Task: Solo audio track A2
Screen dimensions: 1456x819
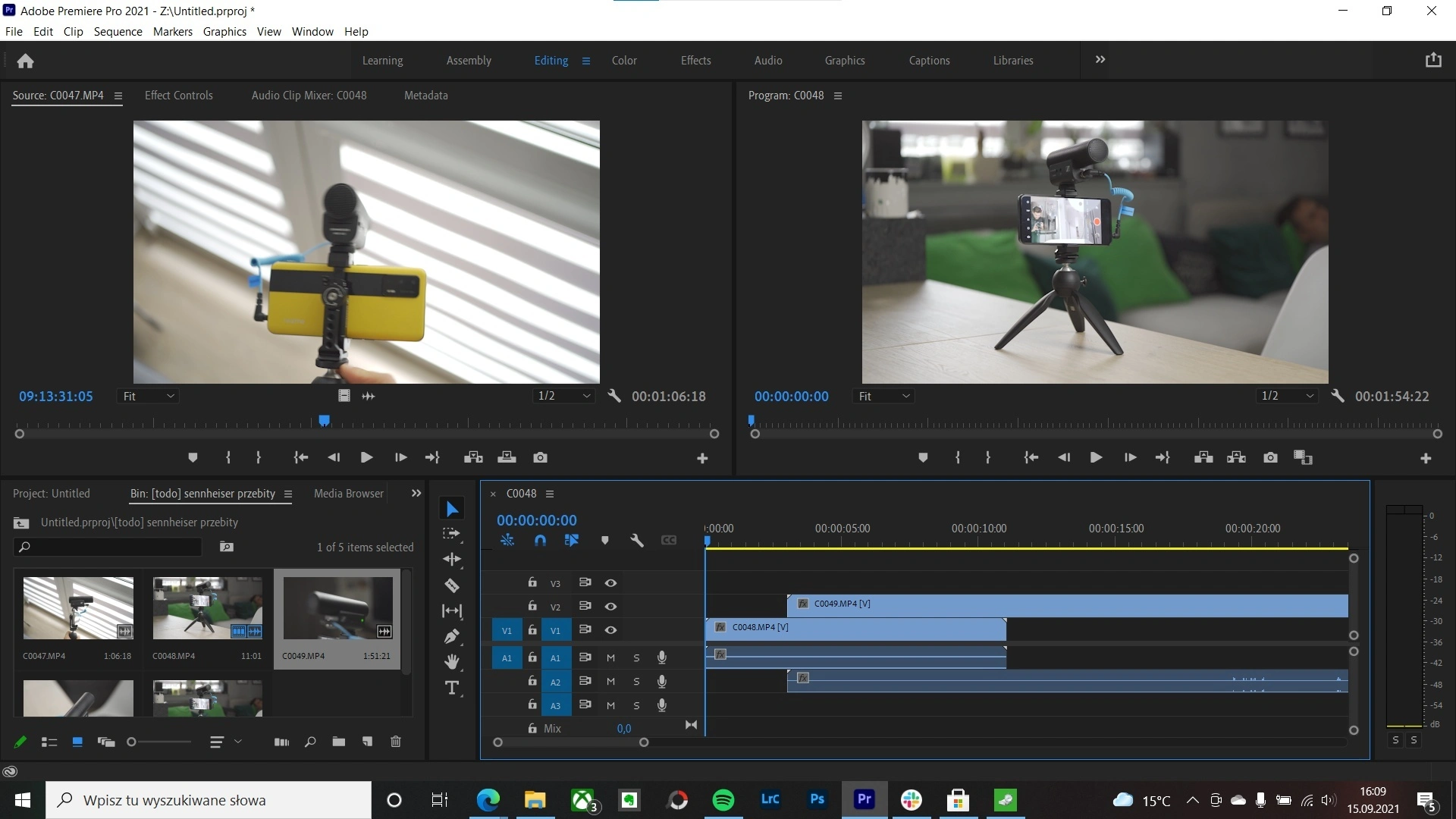Action: [636, 682]
